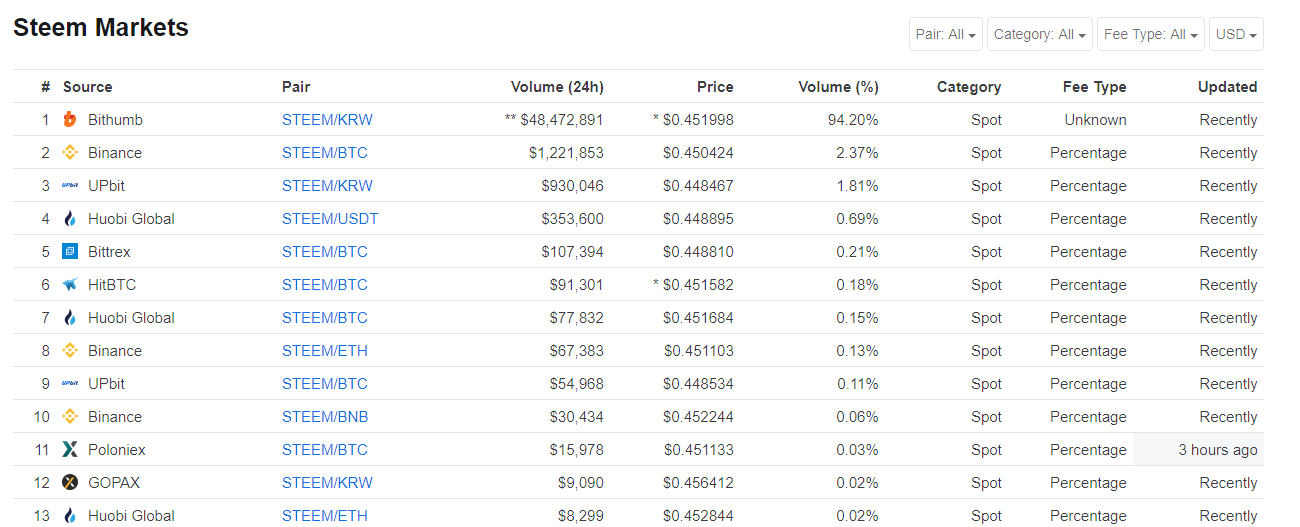Open Bithumb STEEM/KRW pair link
This screenshot has height=527, width=1300.
click(327, 120)
